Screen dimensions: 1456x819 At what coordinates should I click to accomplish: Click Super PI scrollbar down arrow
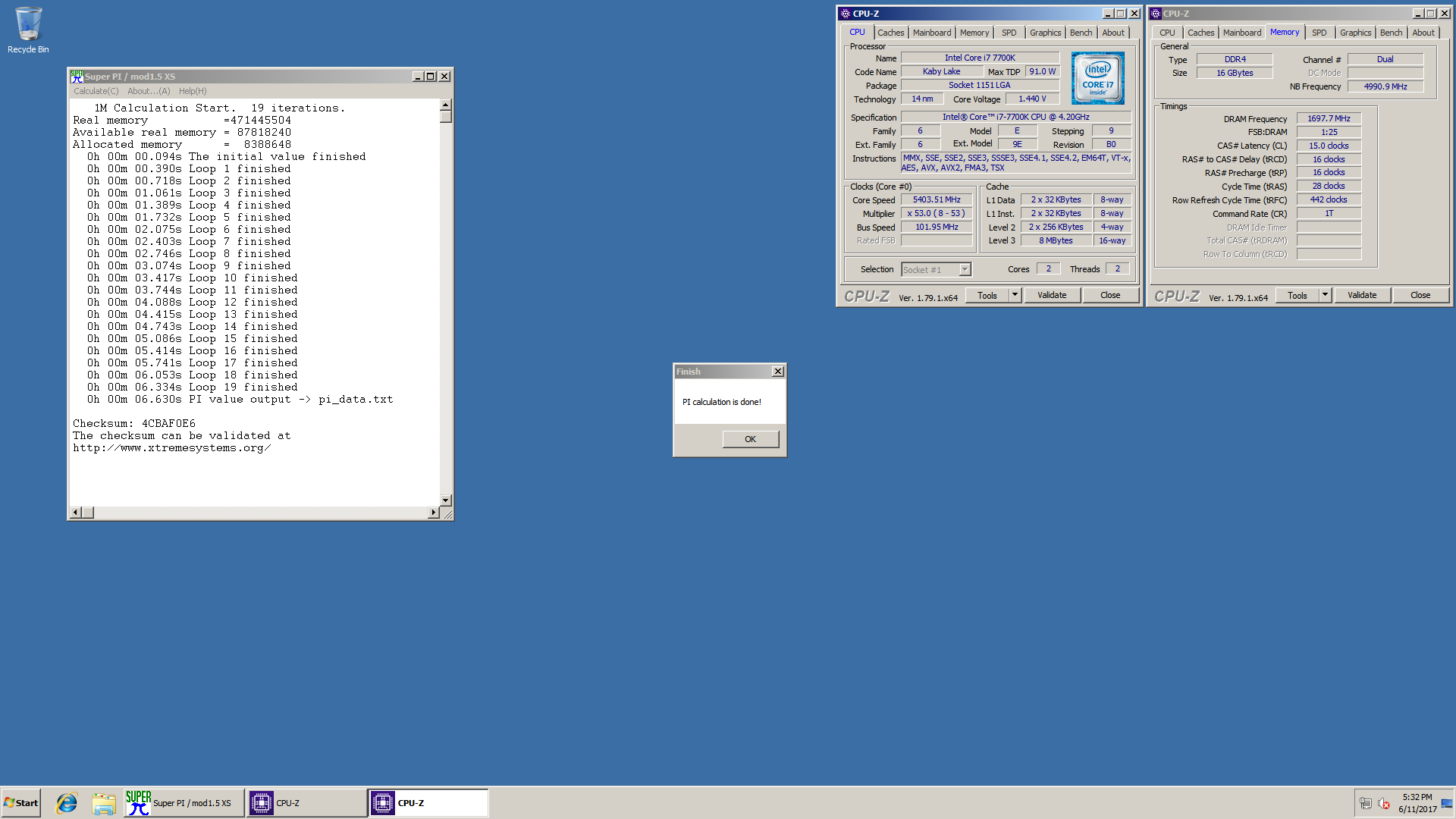(445, 500)
